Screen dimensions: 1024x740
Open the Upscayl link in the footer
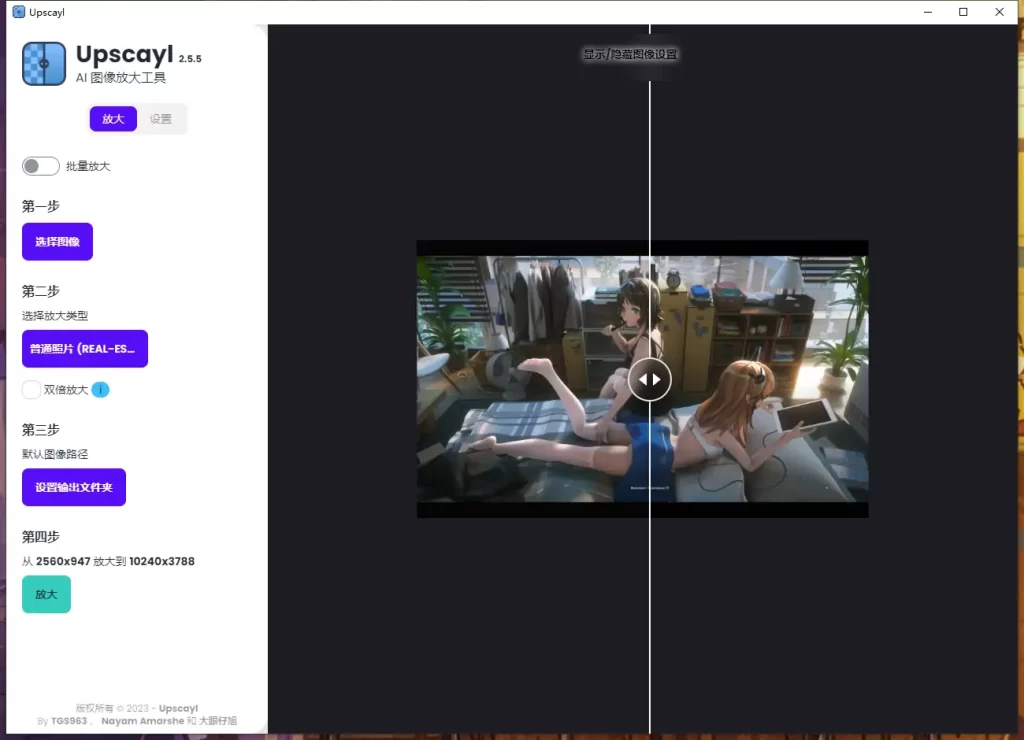[x=178, y=708]
